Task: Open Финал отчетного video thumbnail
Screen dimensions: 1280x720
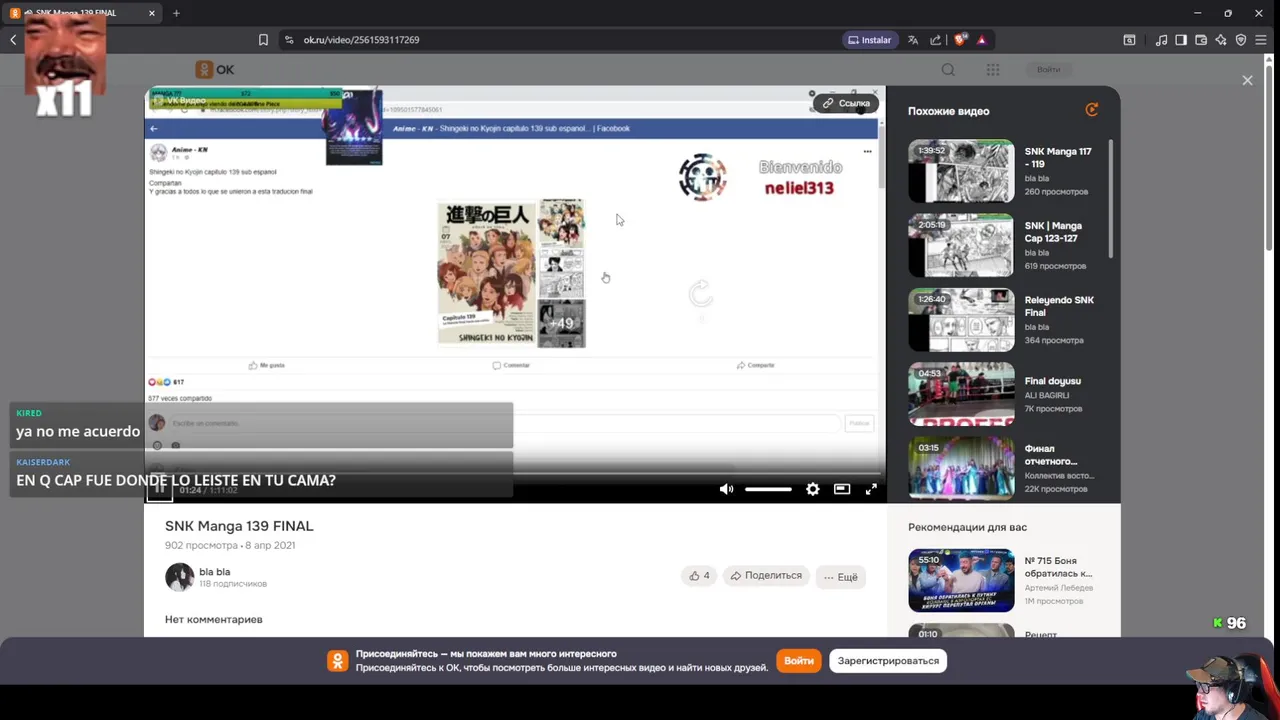Action: point(961,467)
